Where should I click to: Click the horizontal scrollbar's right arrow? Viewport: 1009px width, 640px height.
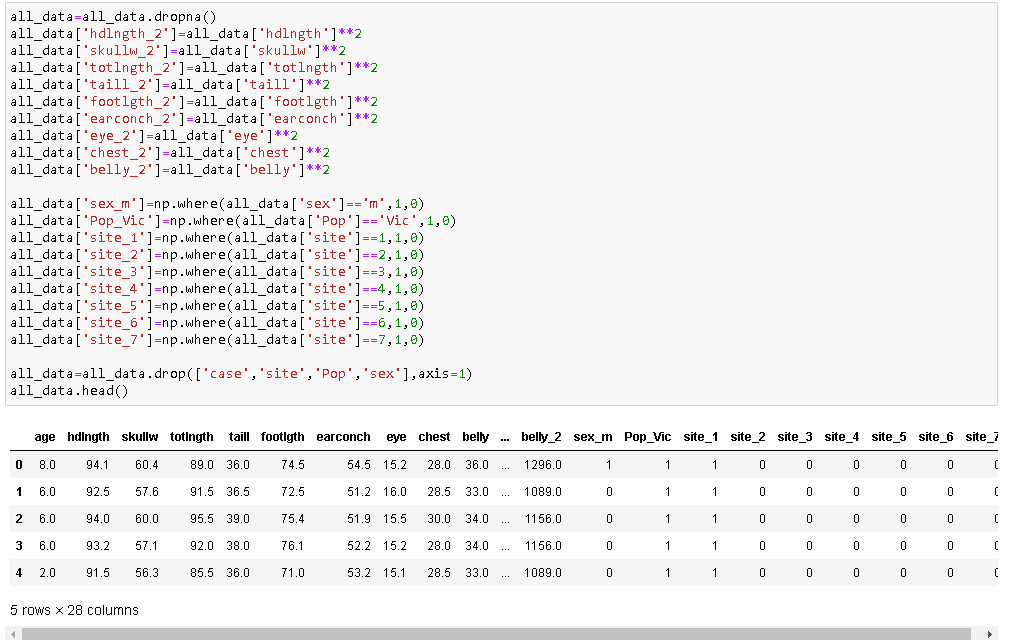[x=990, y=634]
